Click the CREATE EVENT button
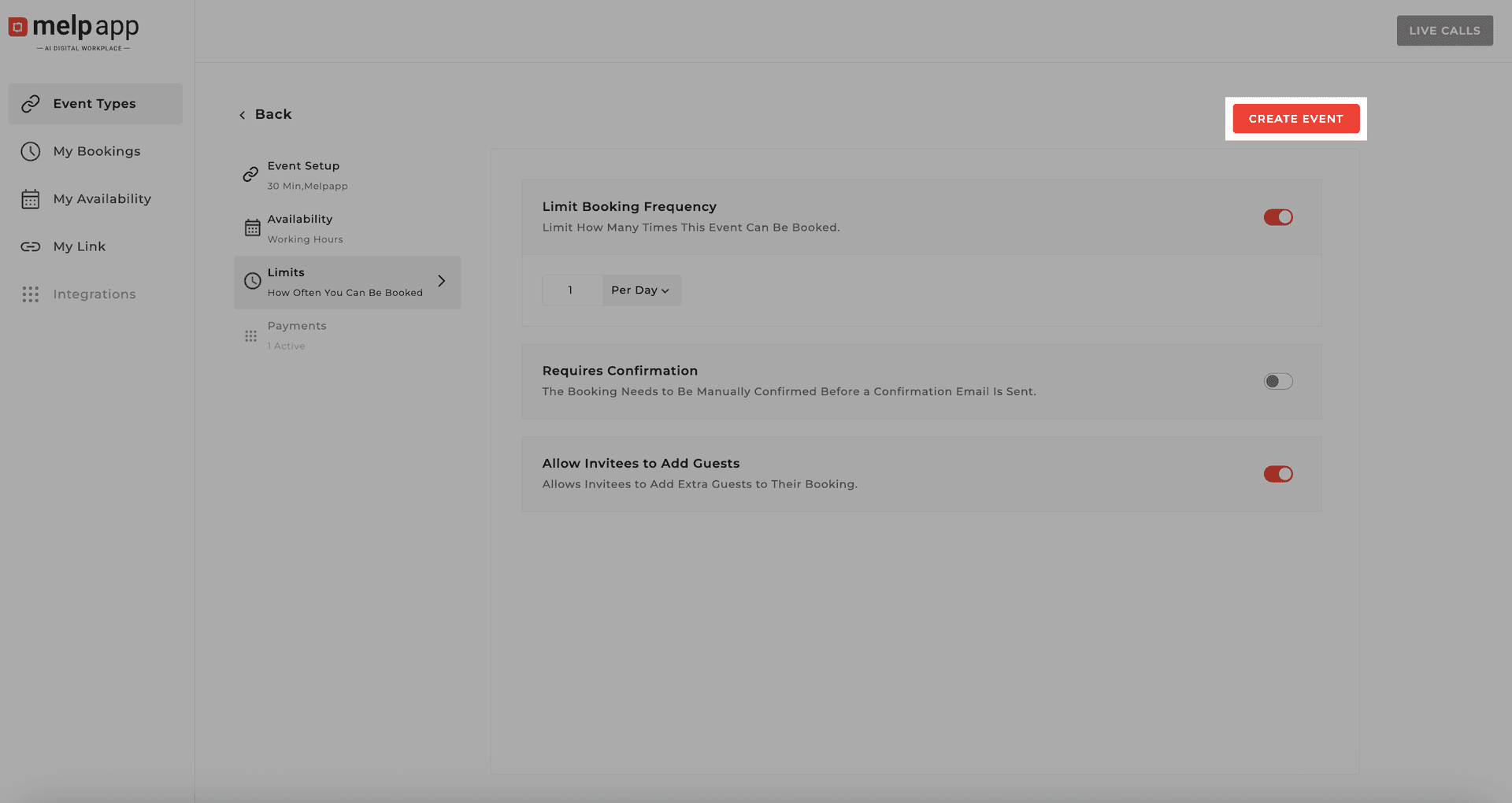The width and height of the screenshot is (1512, 803). pos(1295,118)
